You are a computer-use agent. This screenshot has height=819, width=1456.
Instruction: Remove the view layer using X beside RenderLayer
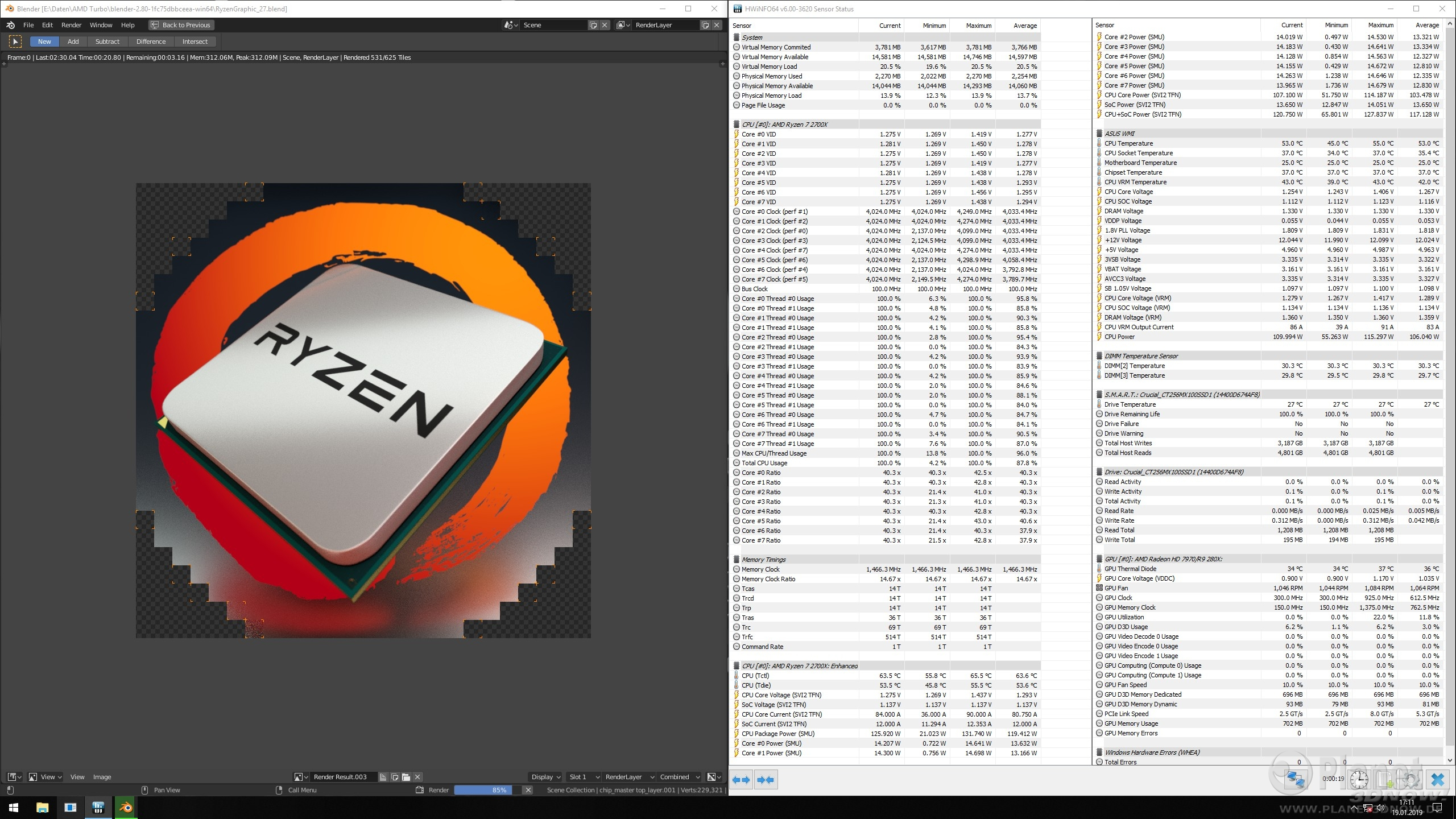[717, 25]
